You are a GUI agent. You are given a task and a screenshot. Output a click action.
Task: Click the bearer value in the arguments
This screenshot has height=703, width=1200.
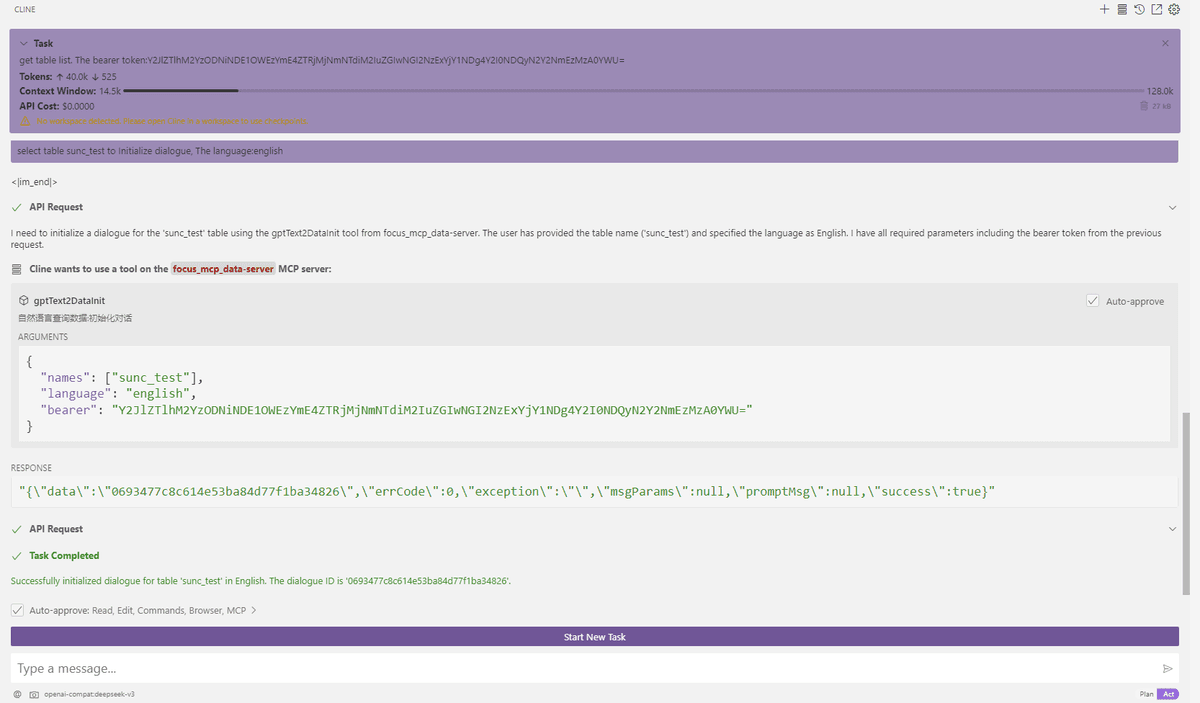[x=431, y=410]
